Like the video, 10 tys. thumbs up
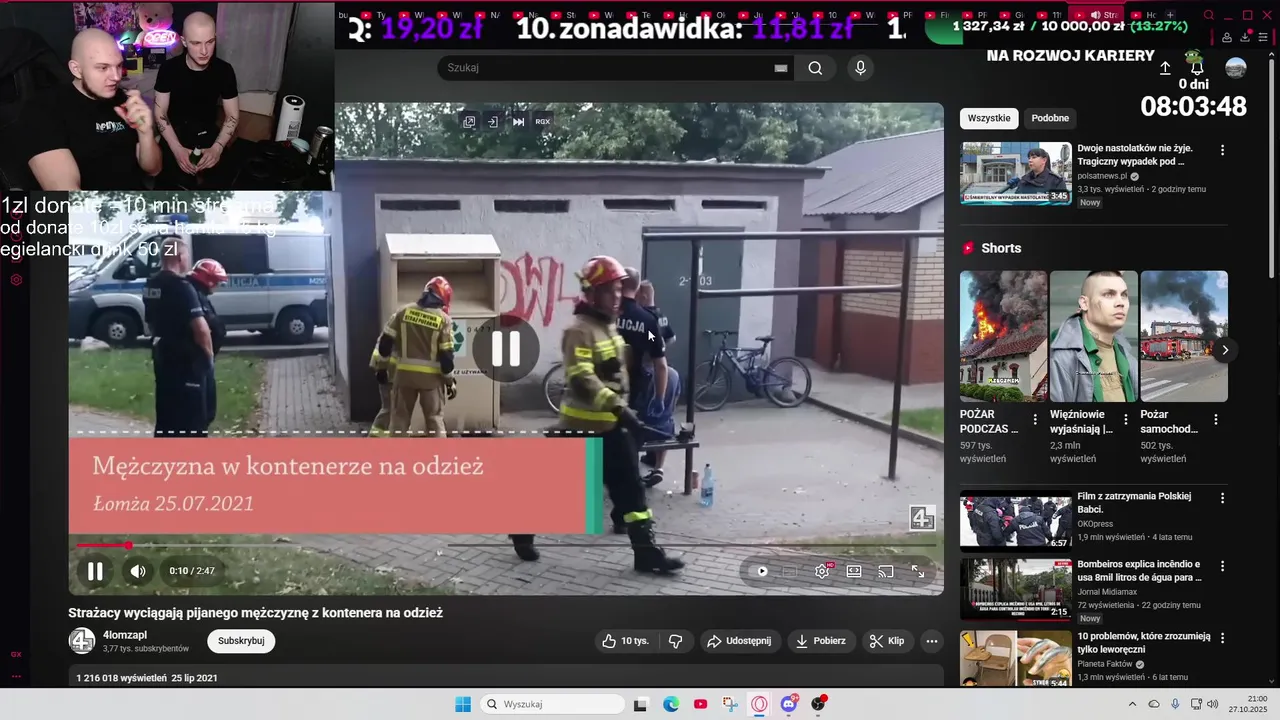The width and height of the screenshot is (1280, 720). point(626,641)
